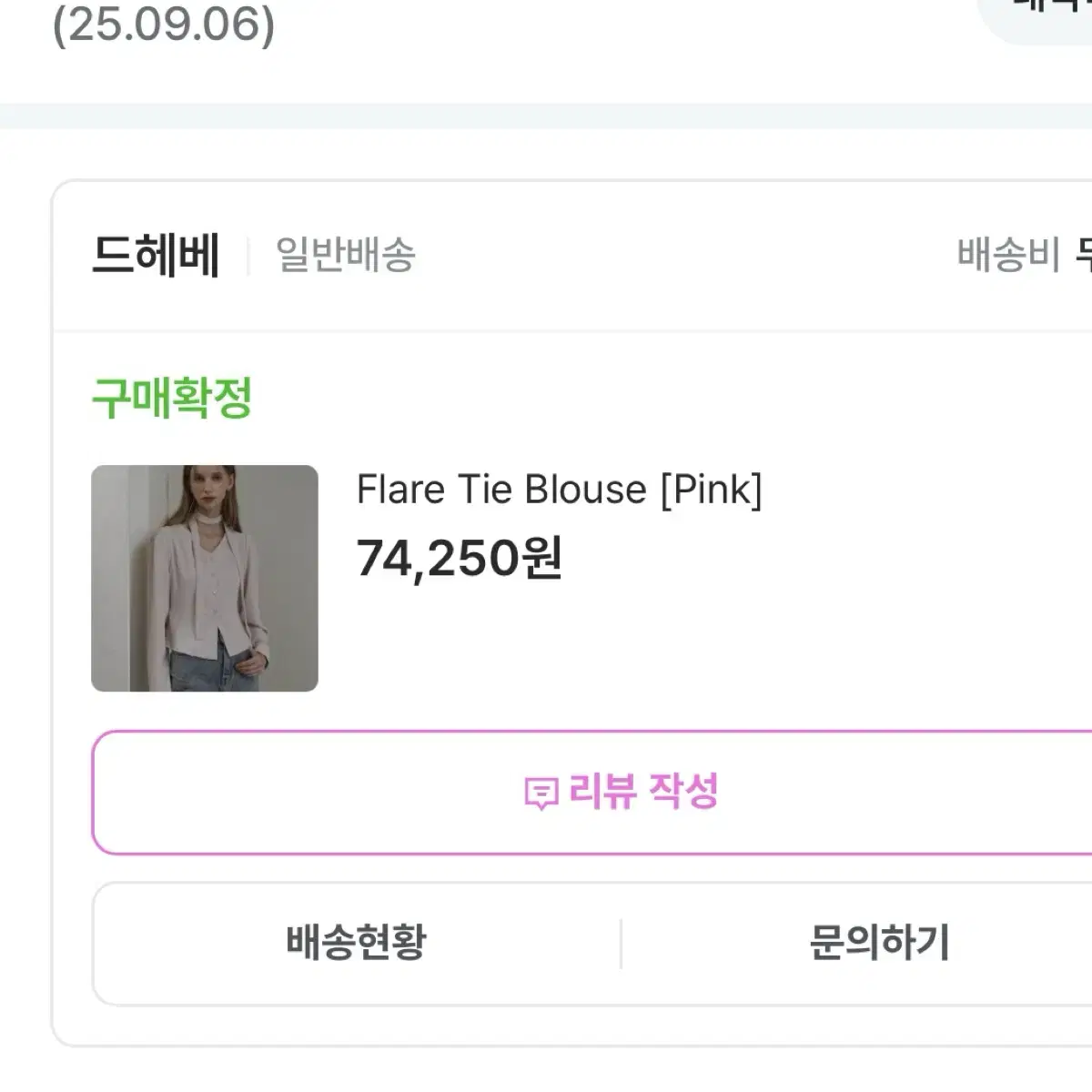This screenshot has height=1092, width=1092.
Task: Click inside the bottom action bar
Action: (x=582, y=944)
